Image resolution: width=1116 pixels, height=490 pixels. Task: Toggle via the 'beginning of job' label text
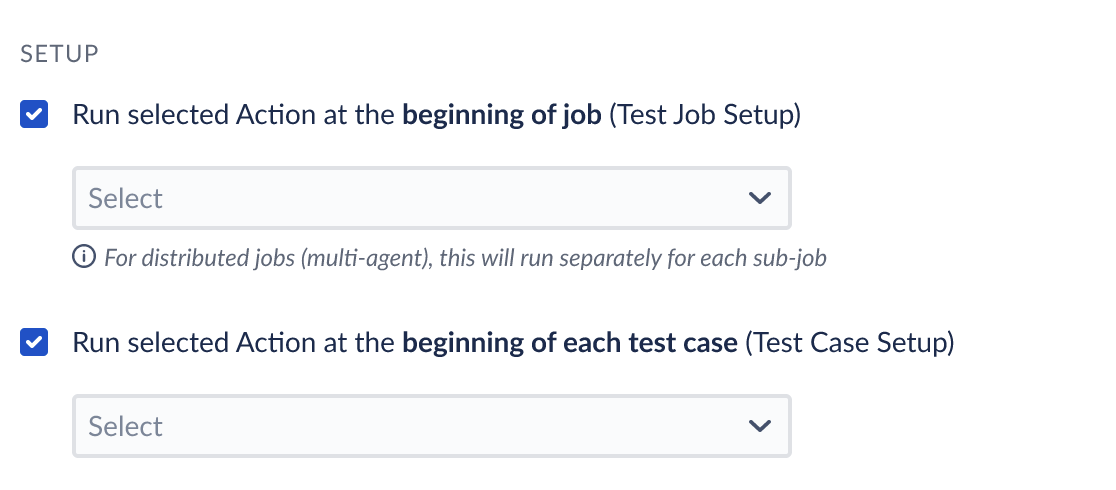[x=502, y=115]
